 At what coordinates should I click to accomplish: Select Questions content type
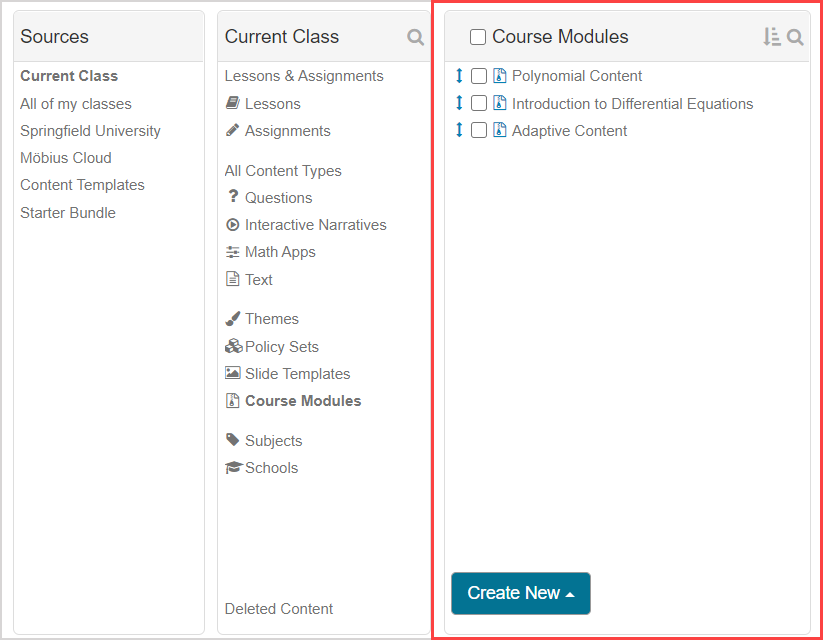pyautogui.click(x=278, y=198)
